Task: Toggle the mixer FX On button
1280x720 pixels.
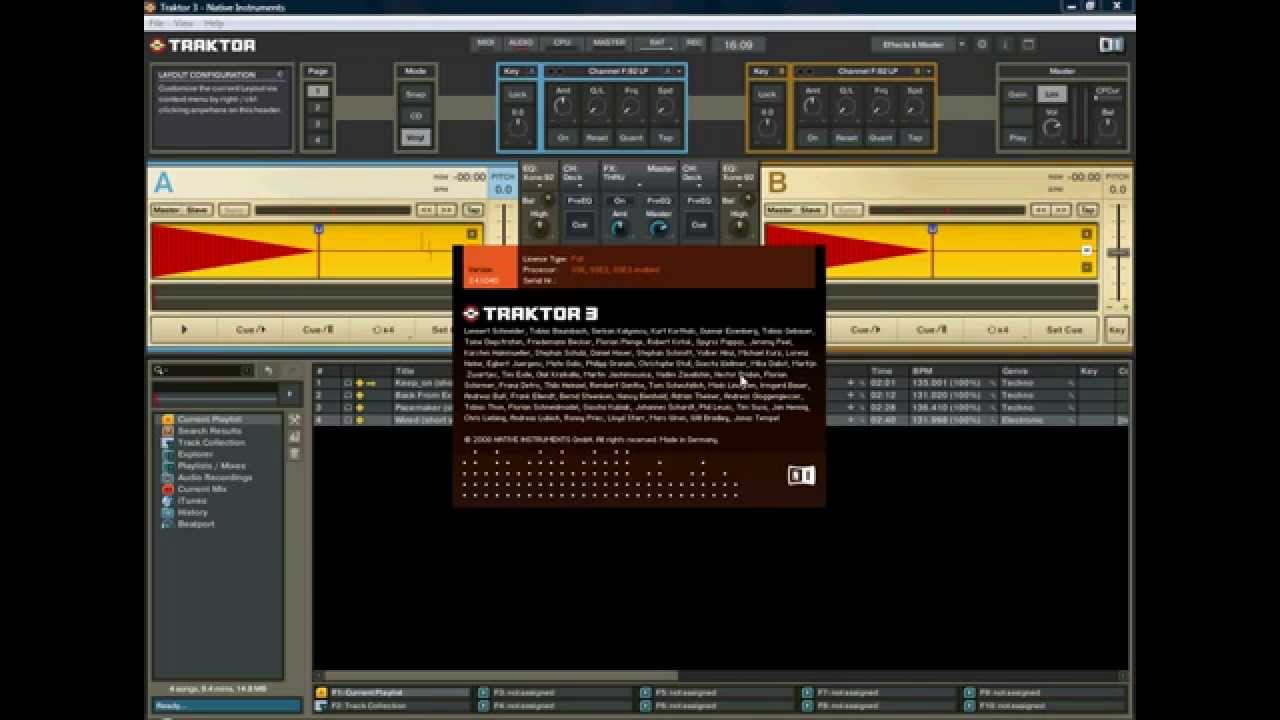Action: 619,200
